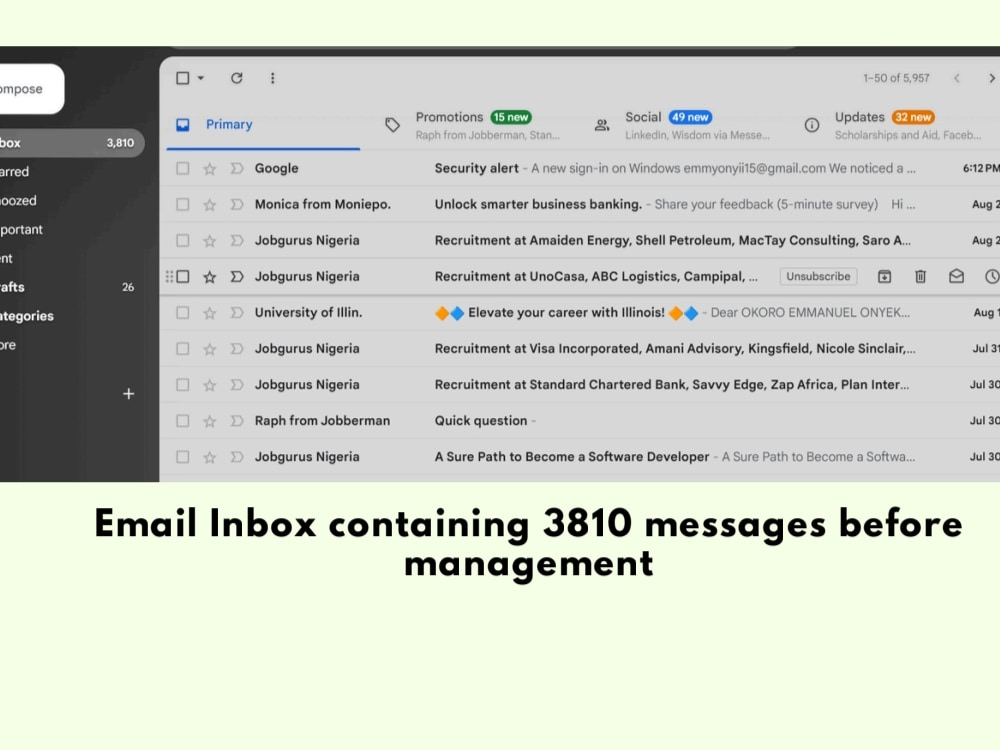Viewport: 1000px width, 750px height.
Task: Select the Amaiden Energy recruitment email checkbox
Action: 182,240
